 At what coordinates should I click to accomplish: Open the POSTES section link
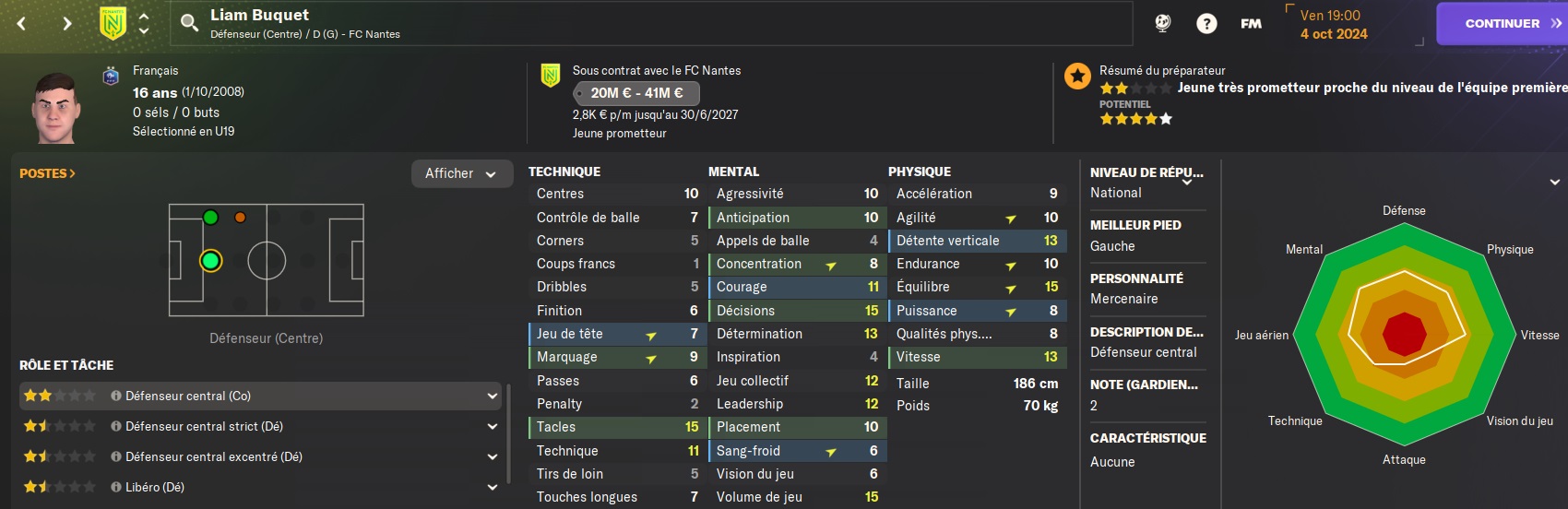[47, 173]
